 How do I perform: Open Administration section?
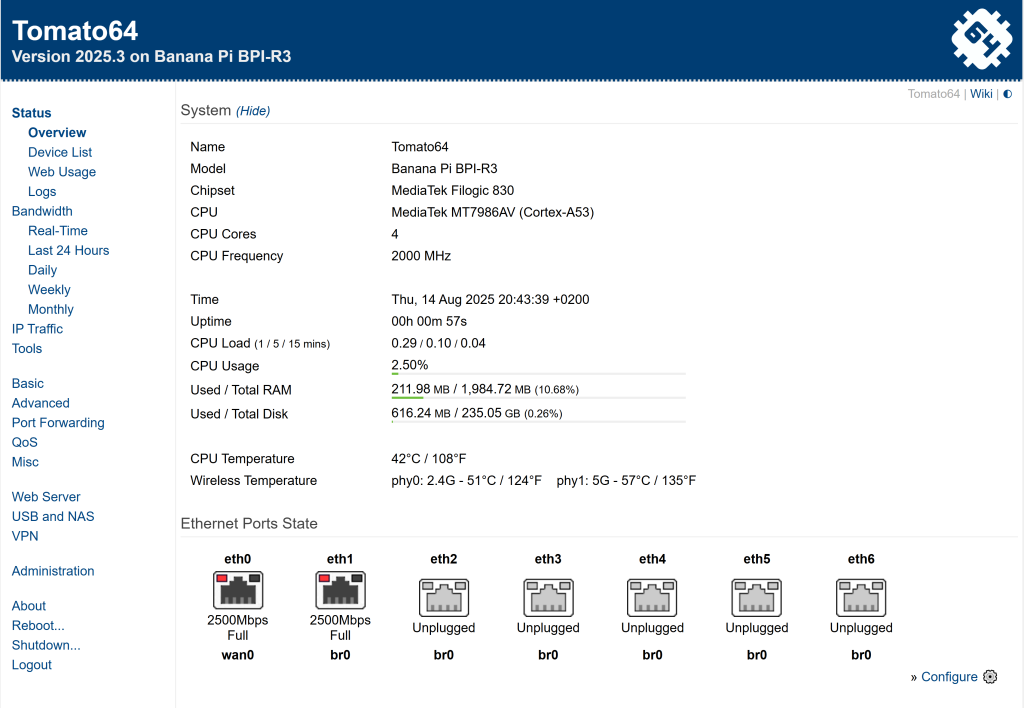click(53, 571)
